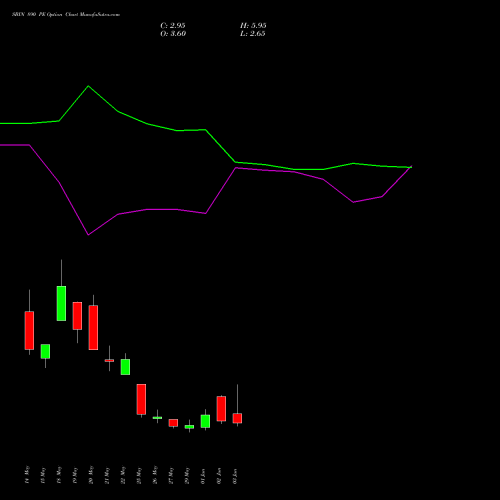Click the lowest trough of the purple line
Viewport: 500px width, 500px height.
[88, 235]
